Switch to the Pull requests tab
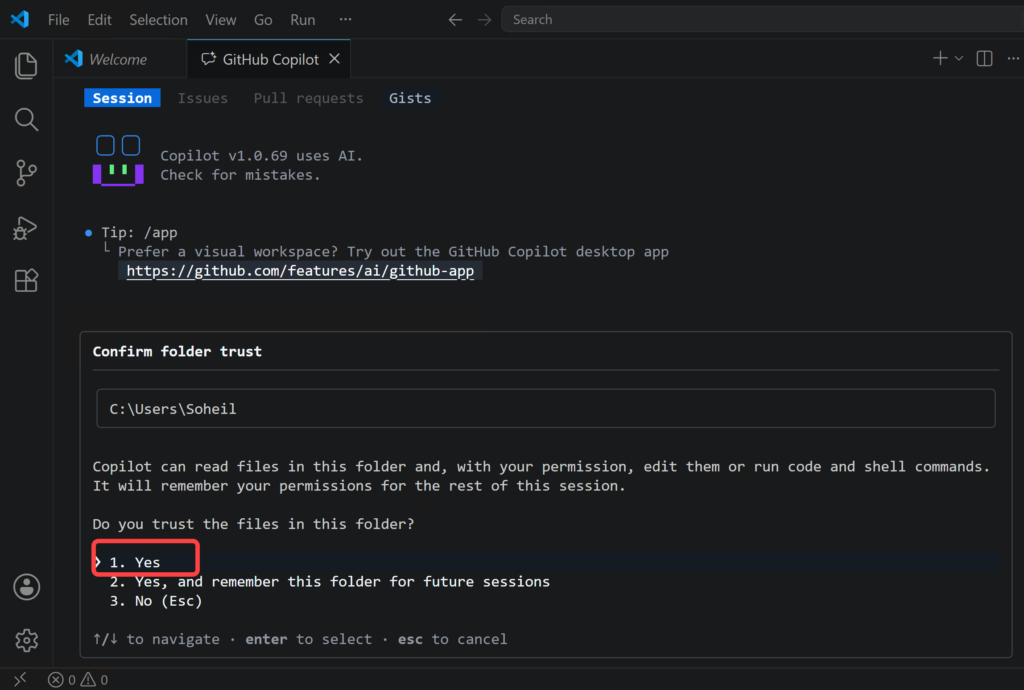Viewport: 1024px width, 690px height. [308, 98]
